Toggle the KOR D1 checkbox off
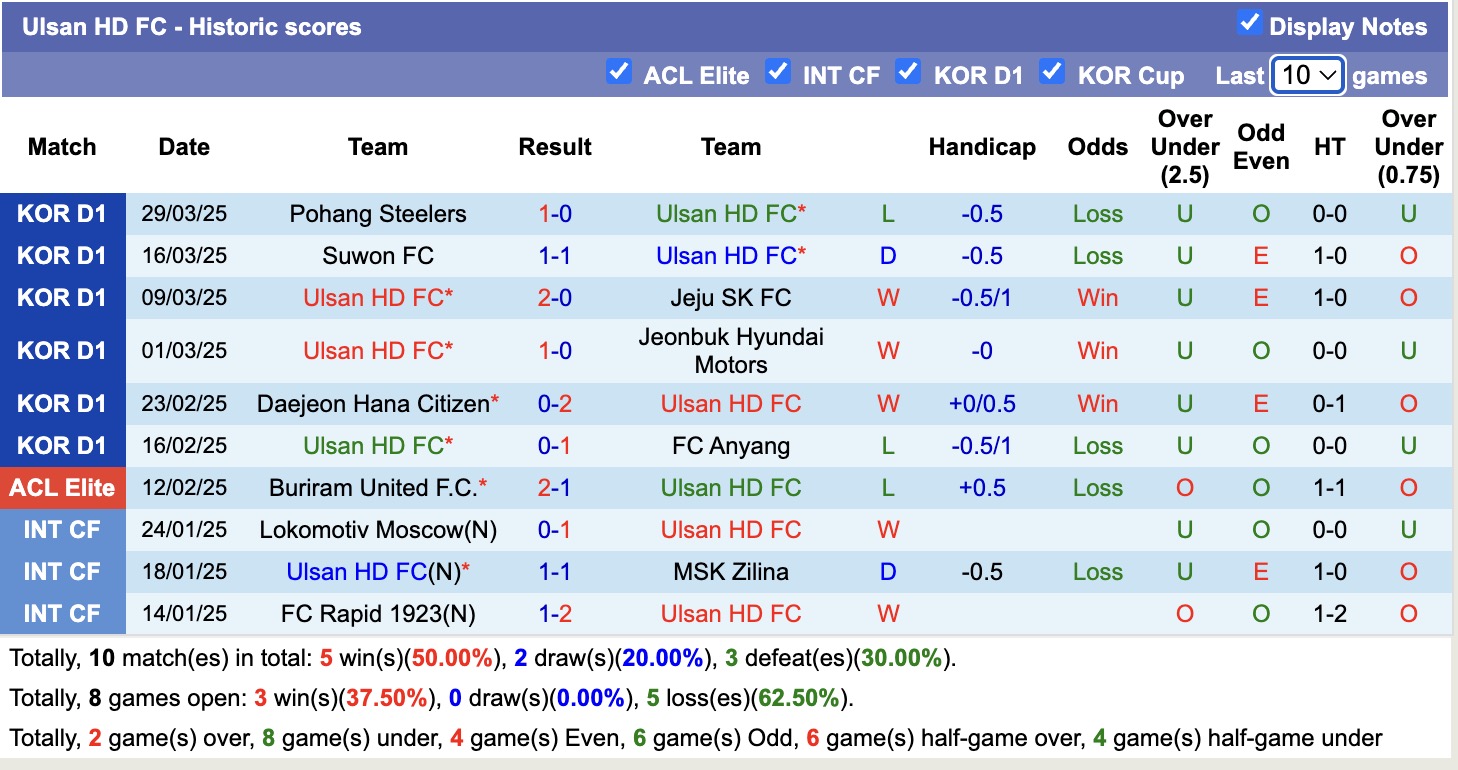Screen dimensions: 1458x770 pos(908,71)
